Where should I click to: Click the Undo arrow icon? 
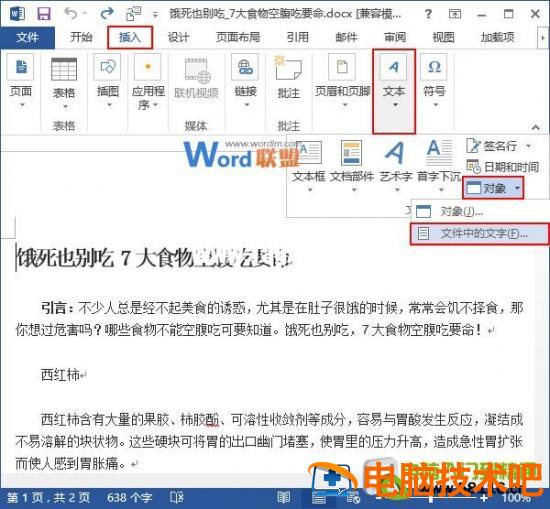point(71,14)
